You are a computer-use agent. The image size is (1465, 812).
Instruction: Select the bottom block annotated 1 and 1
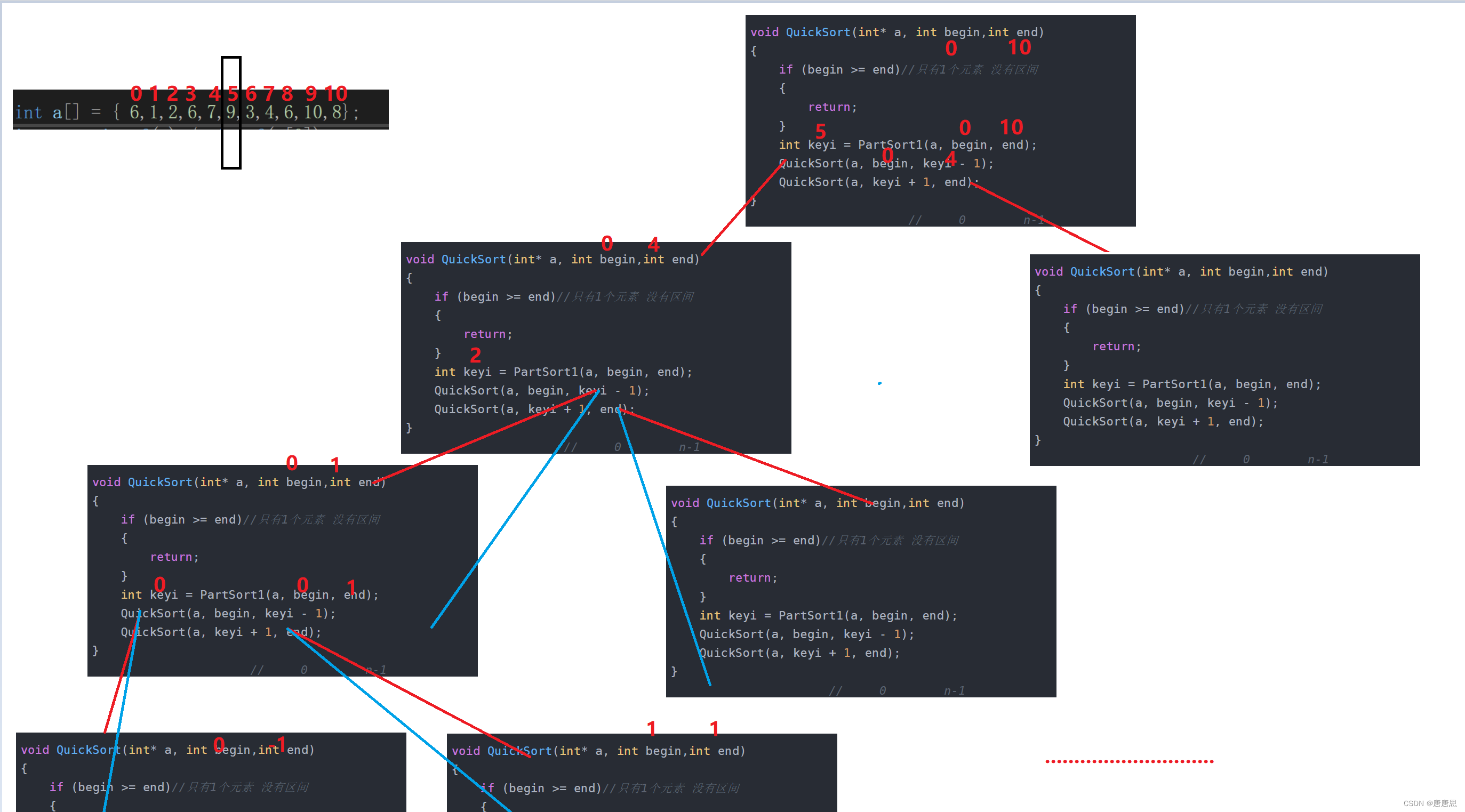pos(641,772)
